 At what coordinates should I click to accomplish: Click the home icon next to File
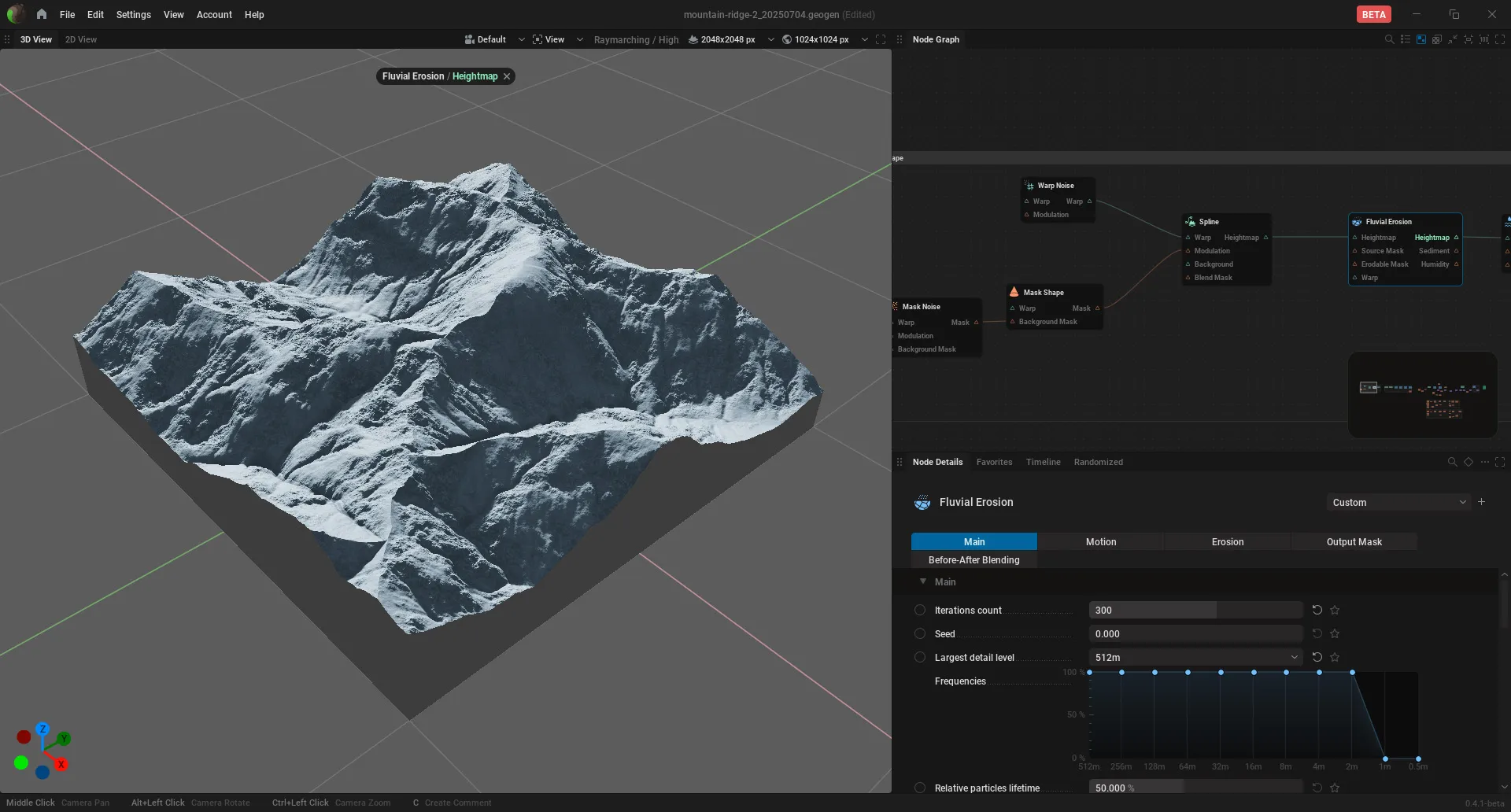[41, 14]
